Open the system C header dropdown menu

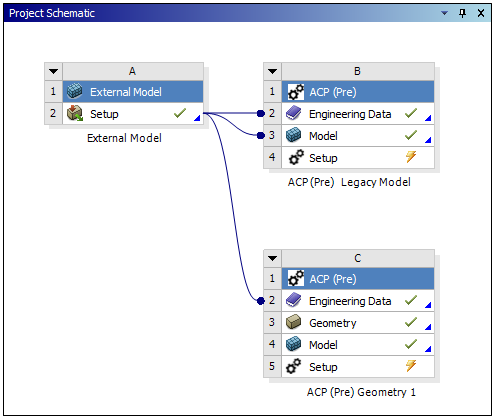(x=272, y=258)
